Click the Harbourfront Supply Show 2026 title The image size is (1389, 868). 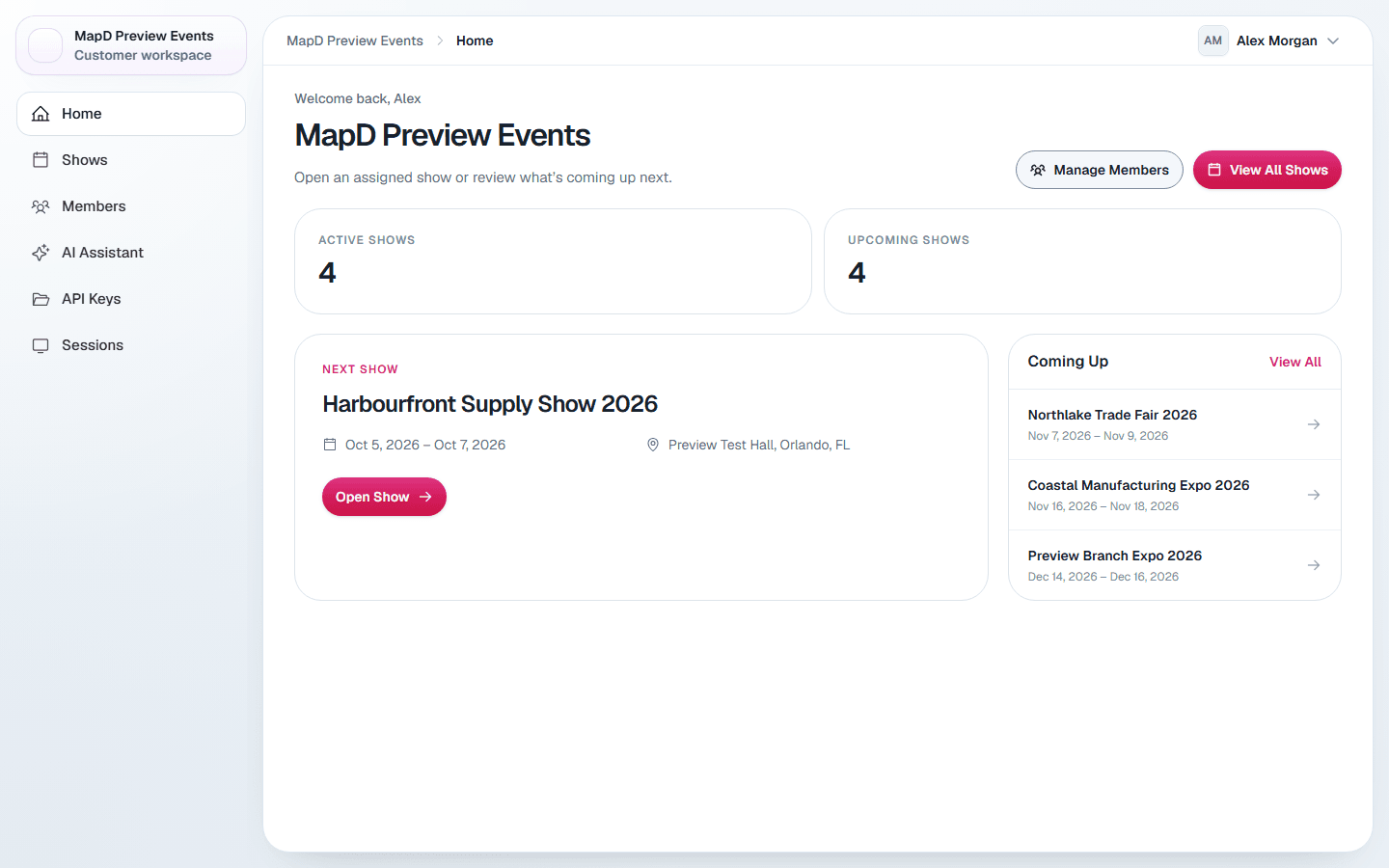click(x=490, y=404)
